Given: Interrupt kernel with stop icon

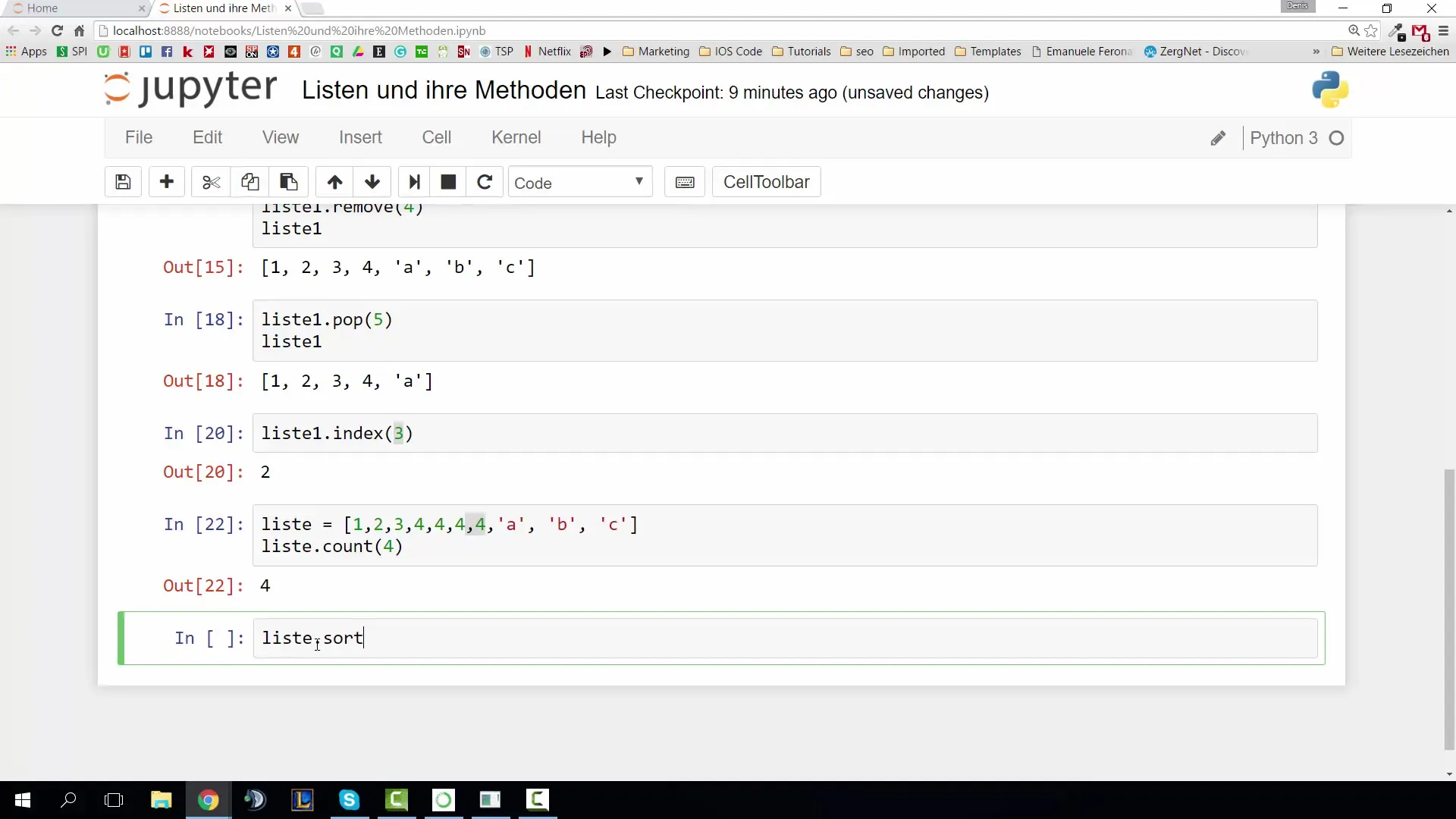Looking at the screenshot, I should pyautogui.click(x=448, y=182).
